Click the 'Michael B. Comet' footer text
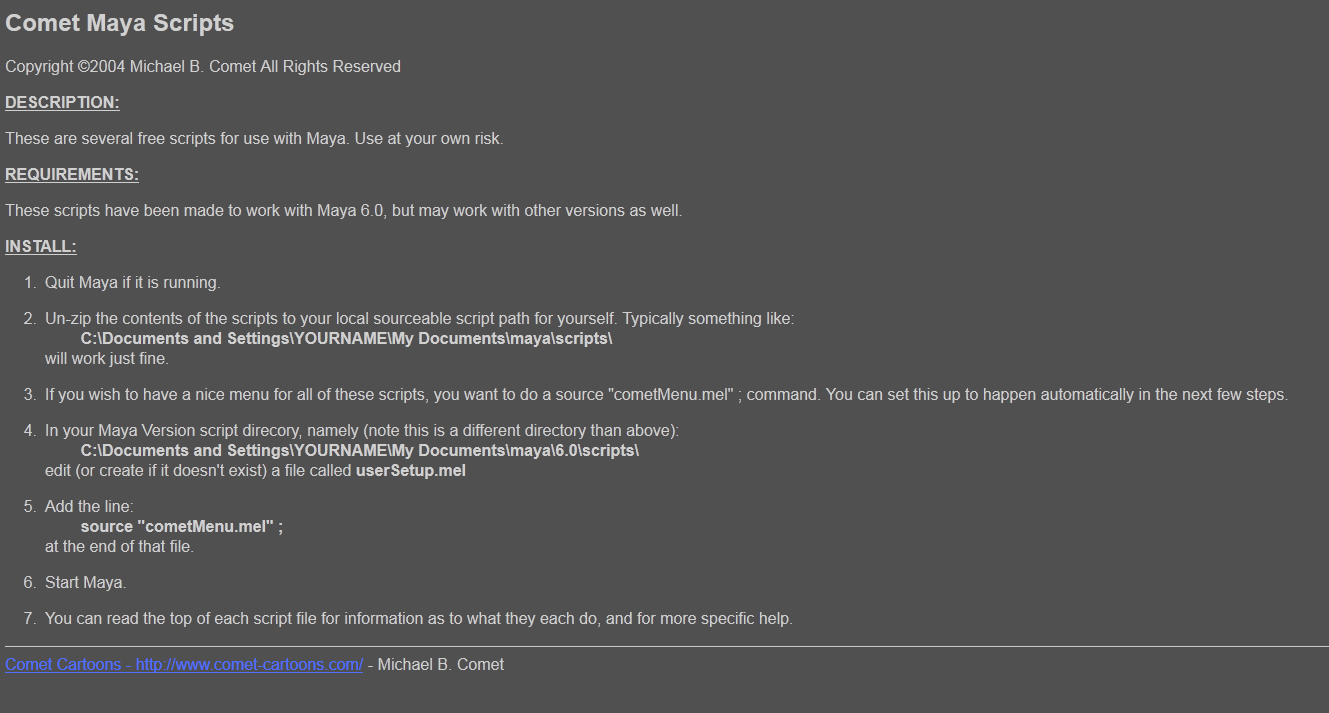This screenshot has width=1329, height=713. click(441, 665)
